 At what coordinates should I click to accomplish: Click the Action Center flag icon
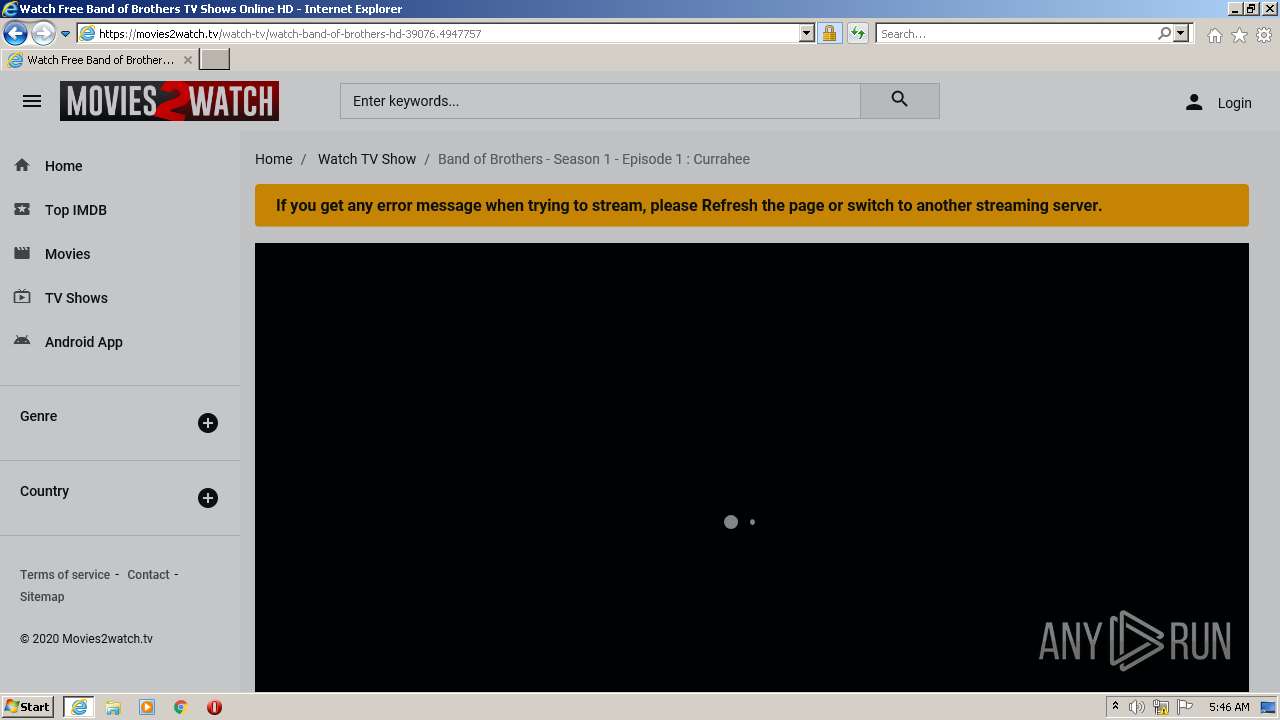(x=1185, y=707)
